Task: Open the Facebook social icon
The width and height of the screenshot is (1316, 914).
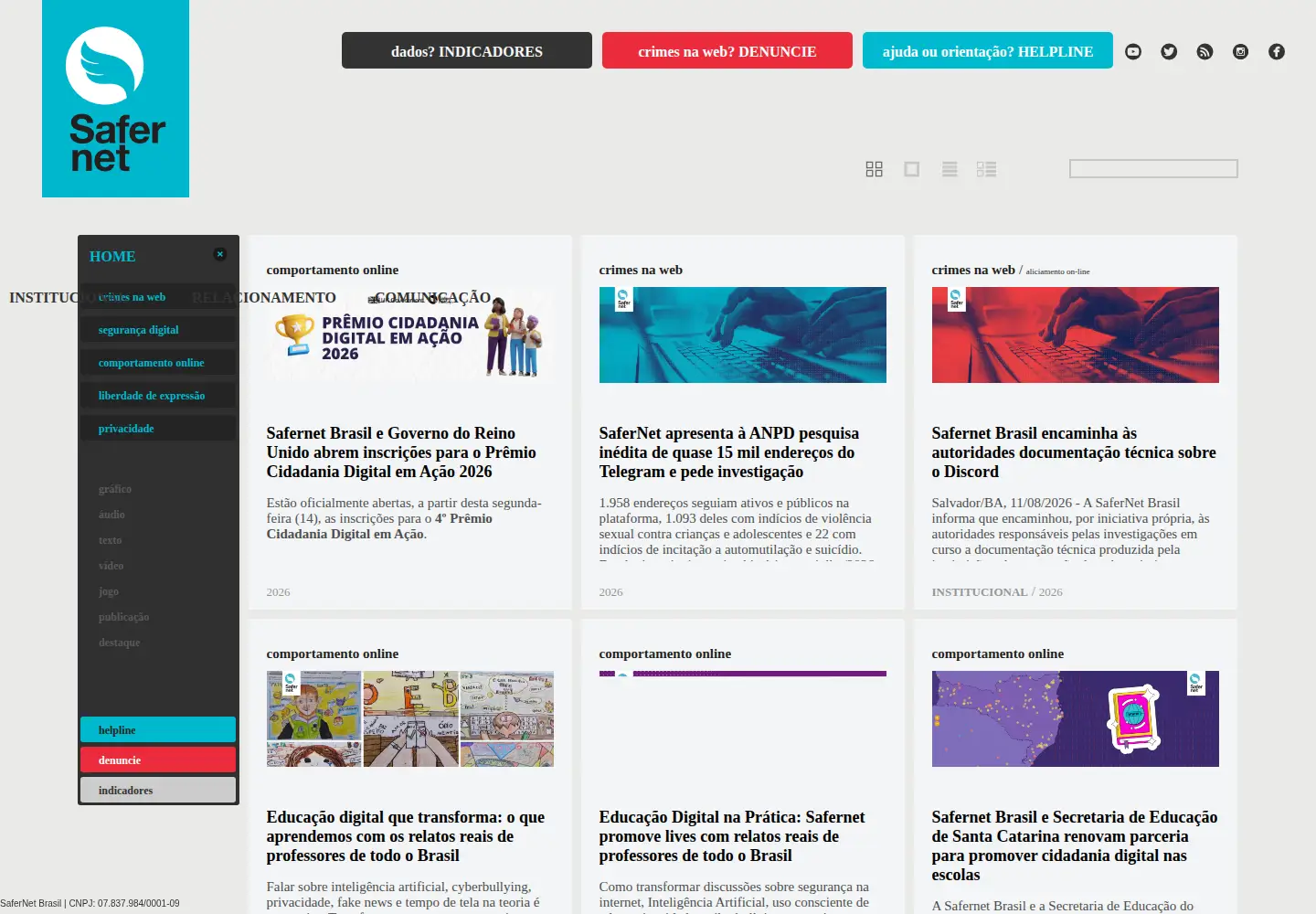Action: tap(1277, 52)
